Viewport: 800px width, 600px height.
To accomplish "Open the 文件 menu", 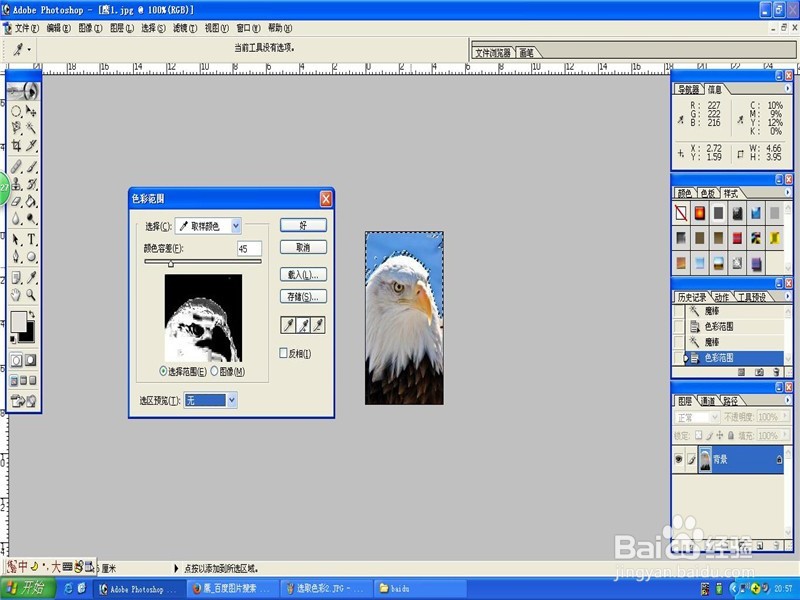I will pyautogui.click(x=27, y=28).
